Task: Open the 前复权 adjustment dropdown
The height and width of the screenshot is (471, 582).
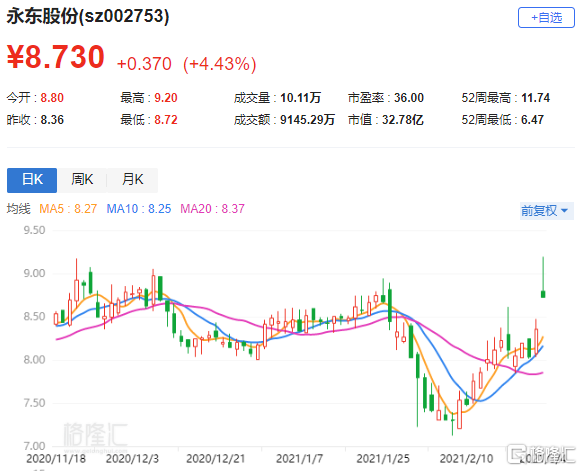Action: (x=546, y=211)
